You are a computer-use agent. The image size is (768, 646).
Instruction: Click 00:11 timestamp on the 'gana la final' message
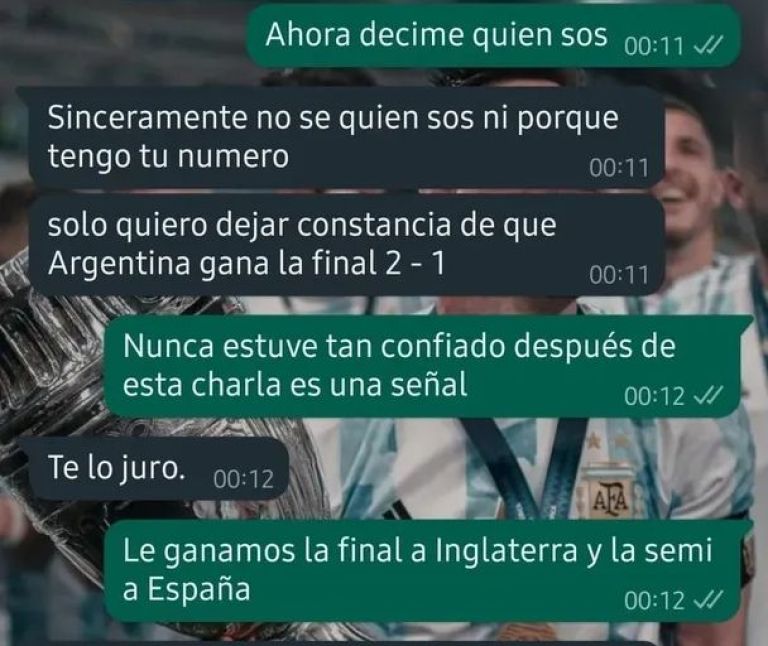(619, 275)
